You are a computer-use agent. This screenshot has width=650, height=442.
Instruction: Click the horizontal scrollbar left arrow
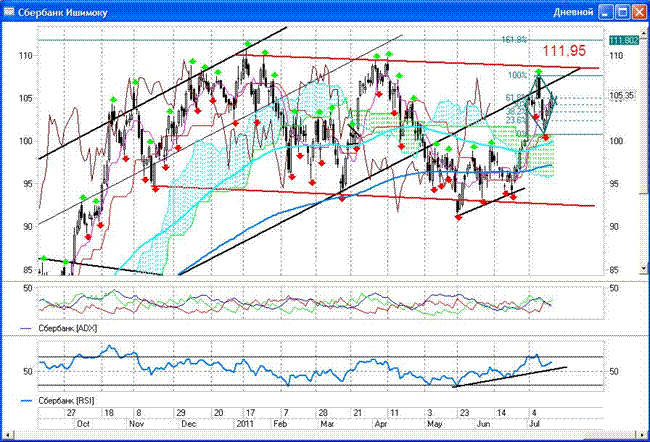[7, 435]
